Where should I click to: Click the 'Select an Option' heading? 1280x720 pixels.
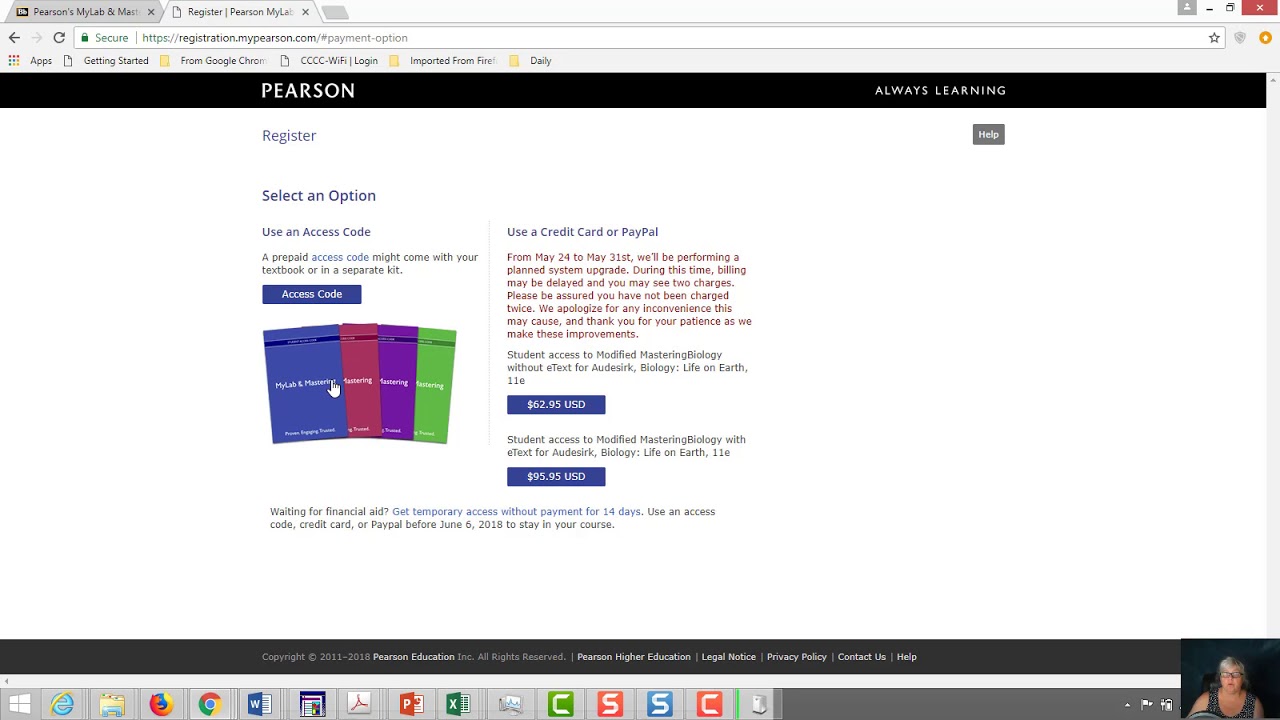(x=319, y=196)
